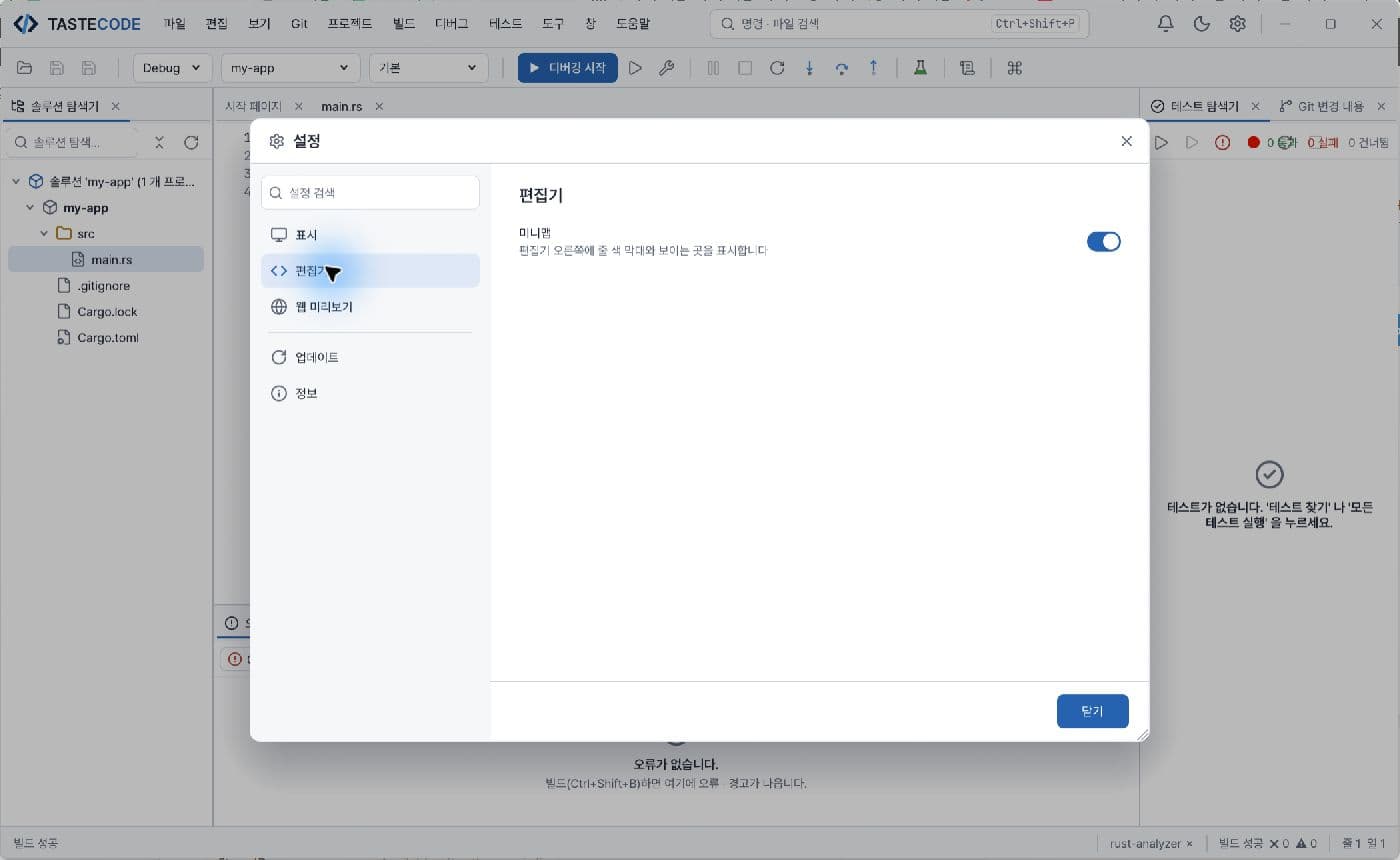
Task: Click the 명령 · 파일 검색 search box
Action: [x=899, y=24]
